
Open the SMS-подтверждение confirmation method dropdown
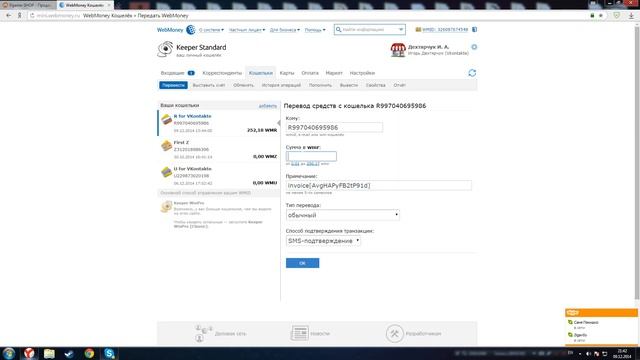(323, 241)
